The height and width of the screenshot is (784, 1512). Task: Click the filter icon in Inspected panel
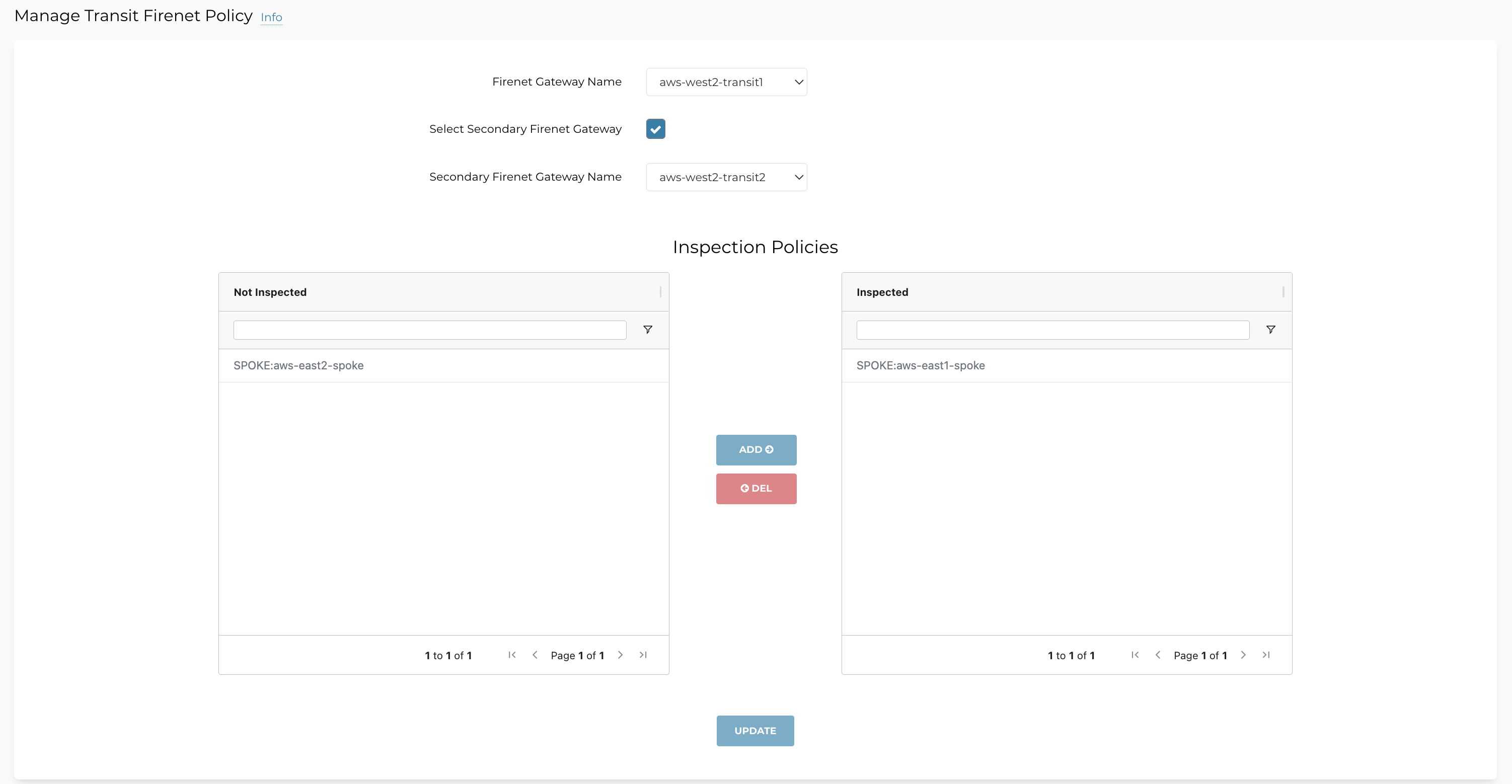pyautogui.click(x=1270, y=329)
